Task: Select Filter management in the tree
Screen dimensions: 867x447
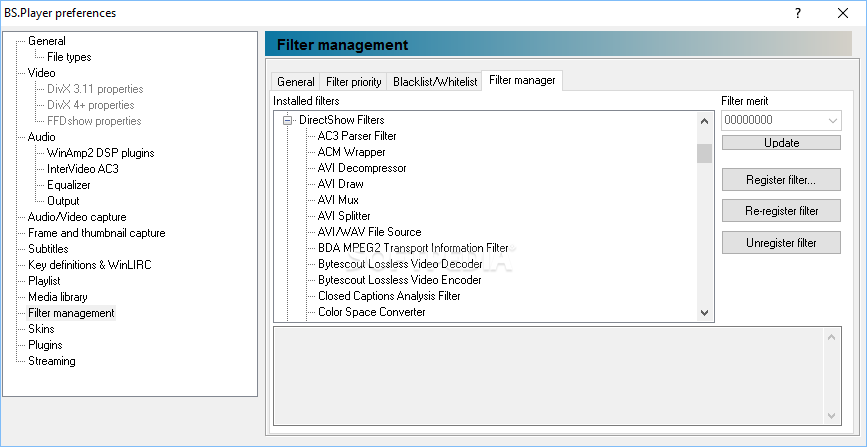Action: click(71, 313)
